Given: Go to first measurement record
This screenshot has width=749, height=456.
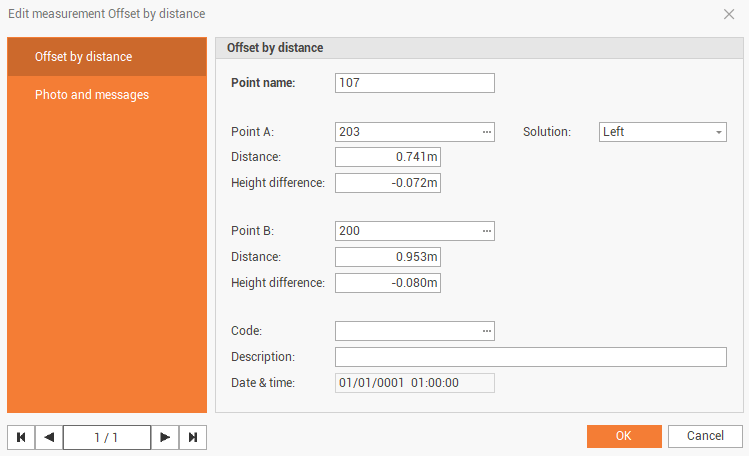Looking at the screenshot, I should point(21,437).
